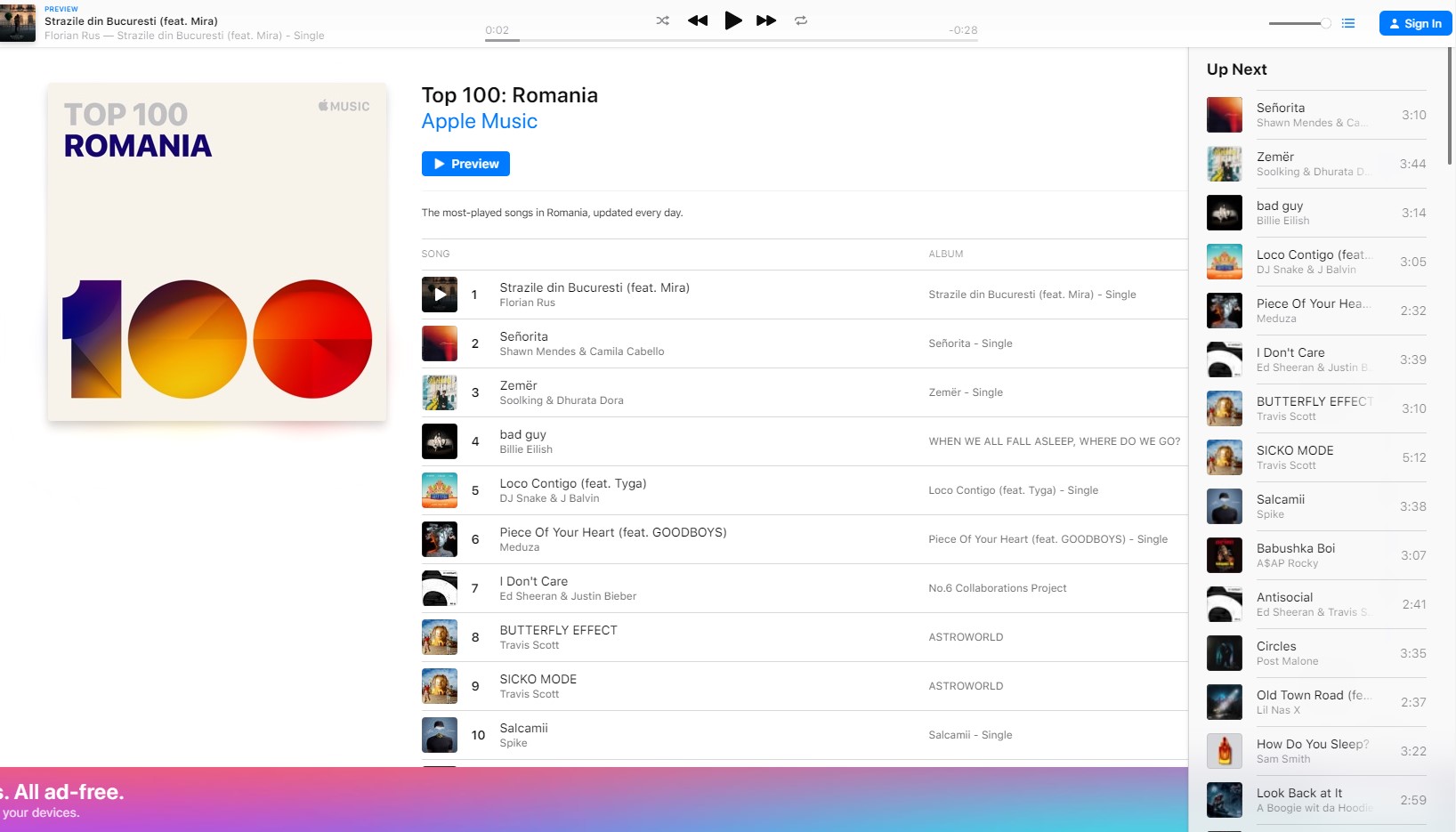Play Strazile din Bucuresti via thumbnail play icon
Screen dimensions: 1456x832
(x=440, y=295)
